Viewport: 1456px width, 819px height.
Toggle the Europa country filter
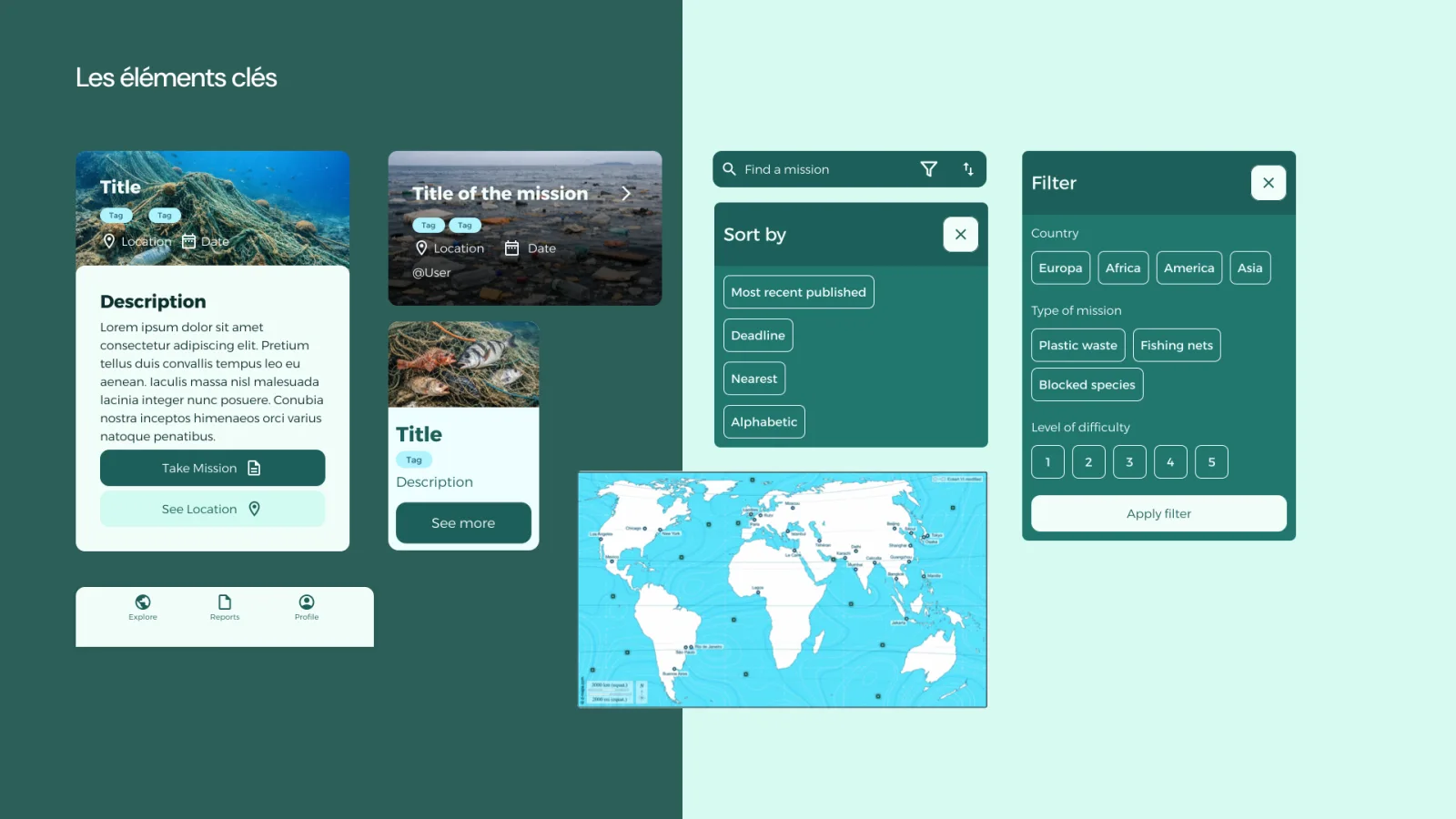tap(1060, 268)
